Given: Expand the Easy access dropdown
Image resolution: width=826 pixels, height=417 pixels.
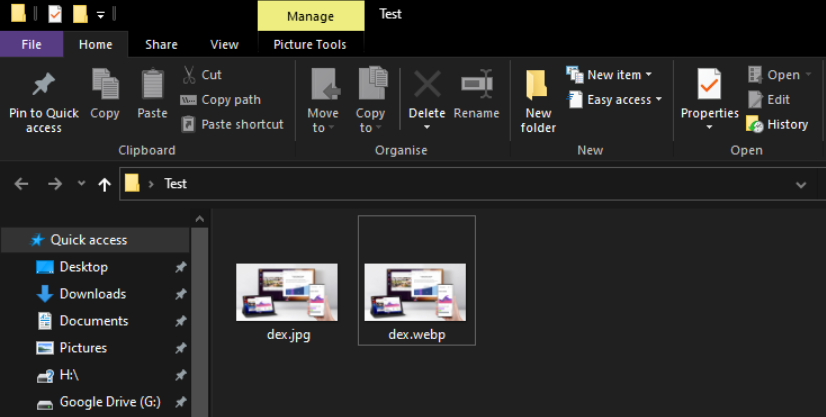Looking at the screenshot, I should pos(613,100).
